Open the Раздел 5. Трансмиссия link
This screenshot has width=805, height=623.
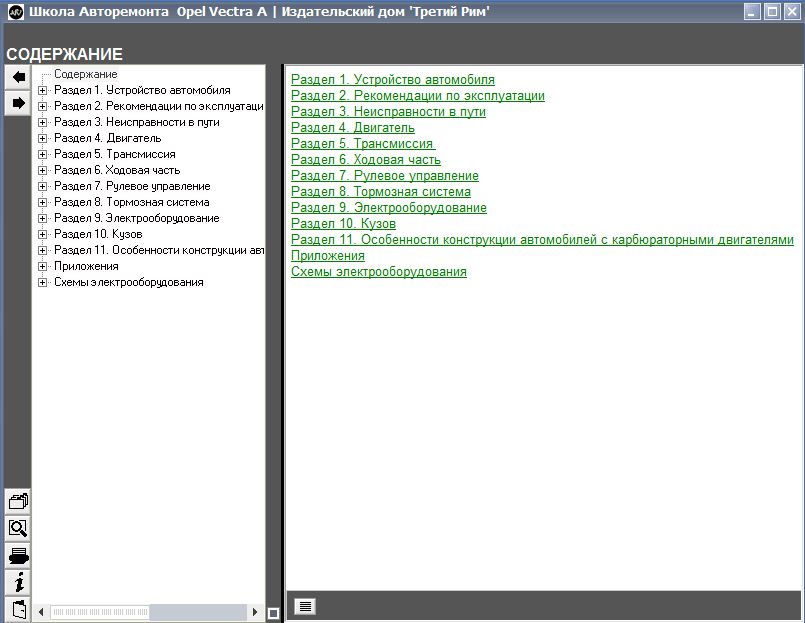pos(363,144)
